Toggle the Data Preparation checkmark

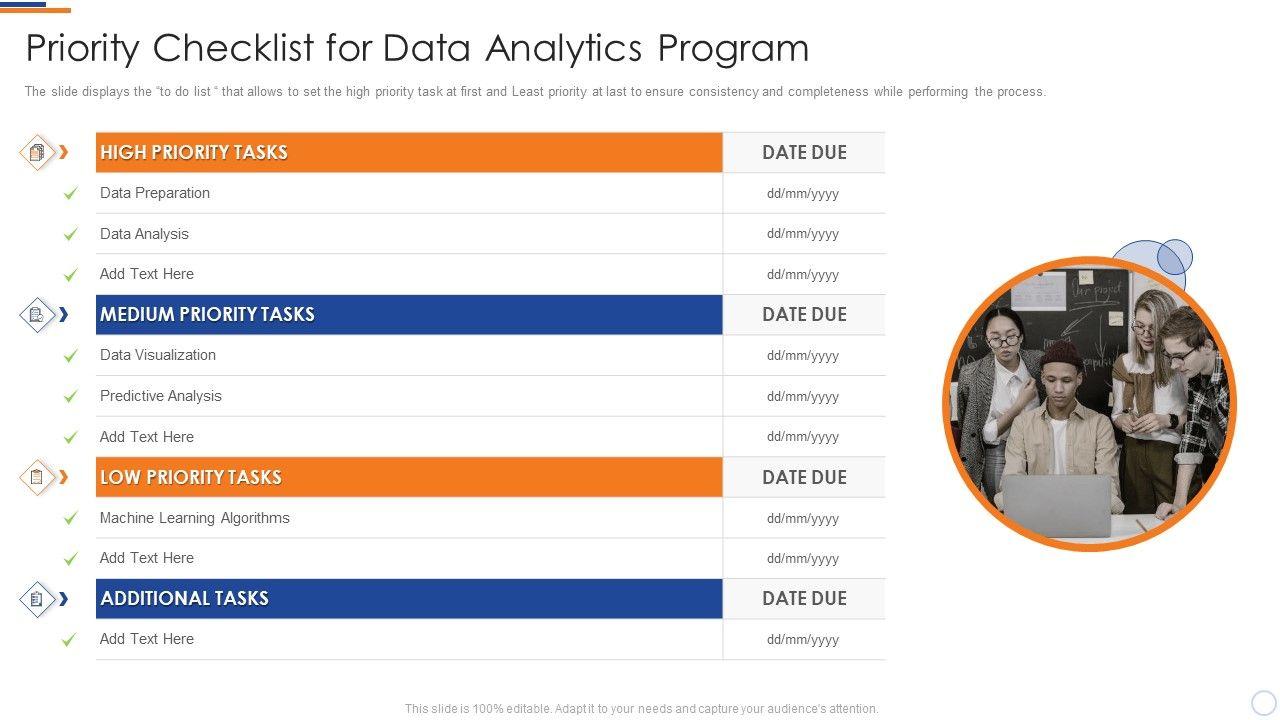(70, 194)
